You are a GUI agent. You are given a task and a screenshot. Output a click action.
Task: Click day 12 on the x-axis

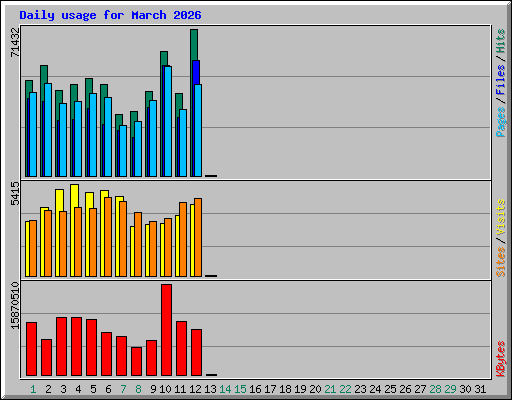195,389
